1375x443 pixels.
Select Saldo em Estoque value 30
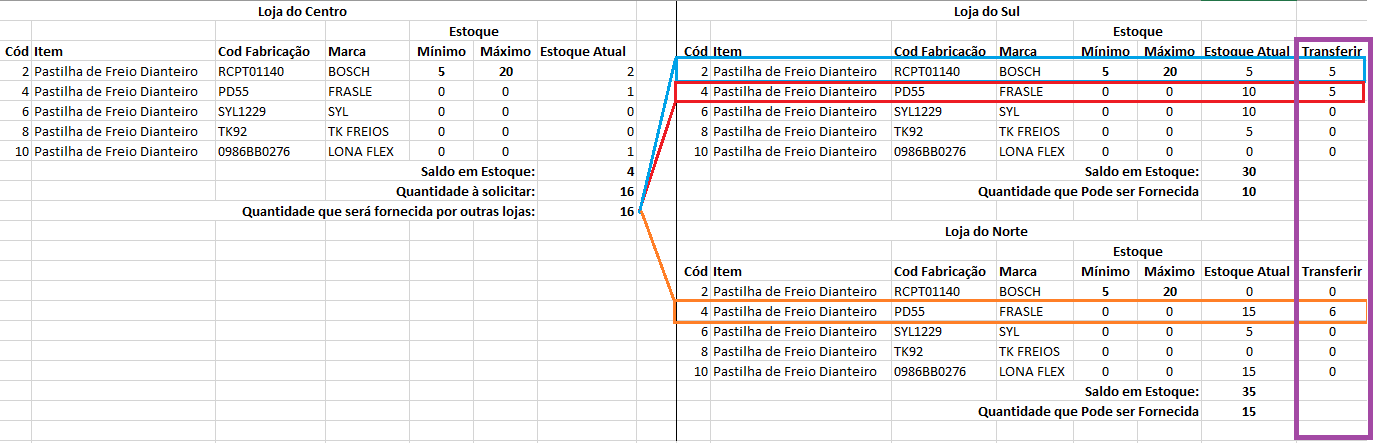tap(1248, 171)
